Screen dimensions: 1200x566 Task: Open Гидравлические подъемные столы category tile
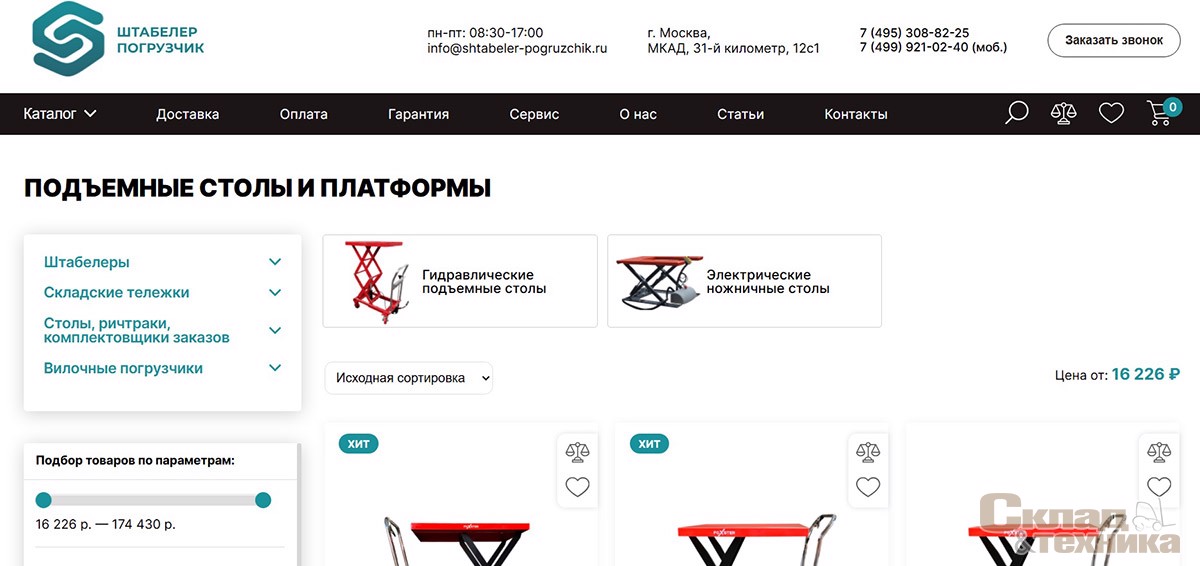(x=460, y=281)
